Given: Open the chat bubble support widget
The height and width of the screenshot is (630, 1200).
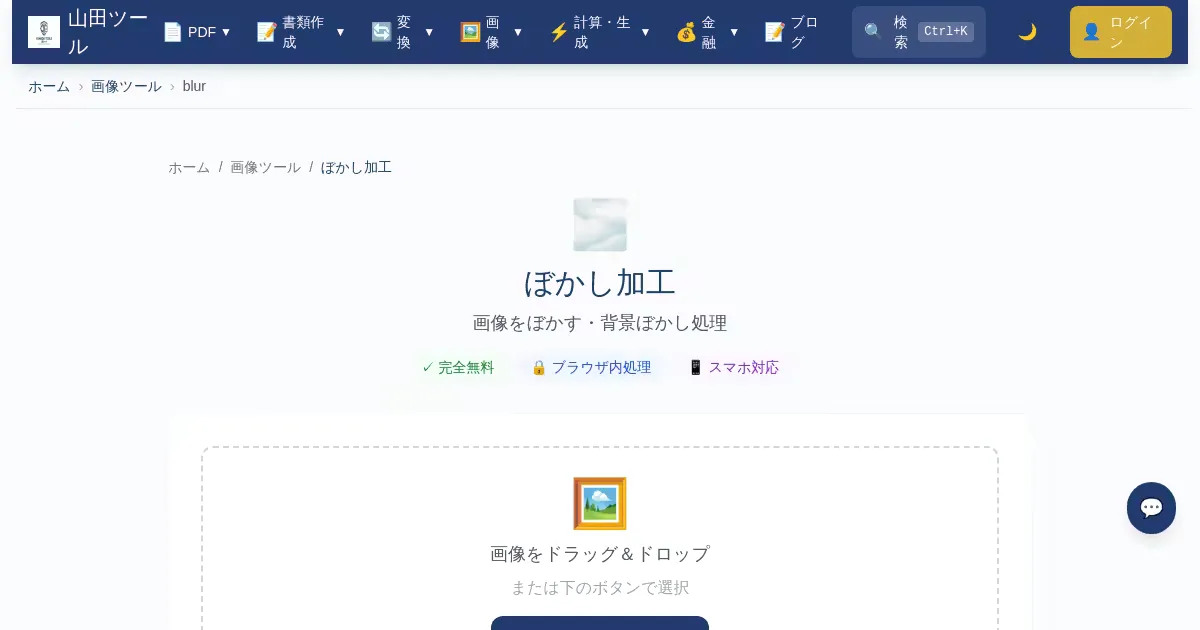Looking at the screenshot, I should coord(1151,508).
